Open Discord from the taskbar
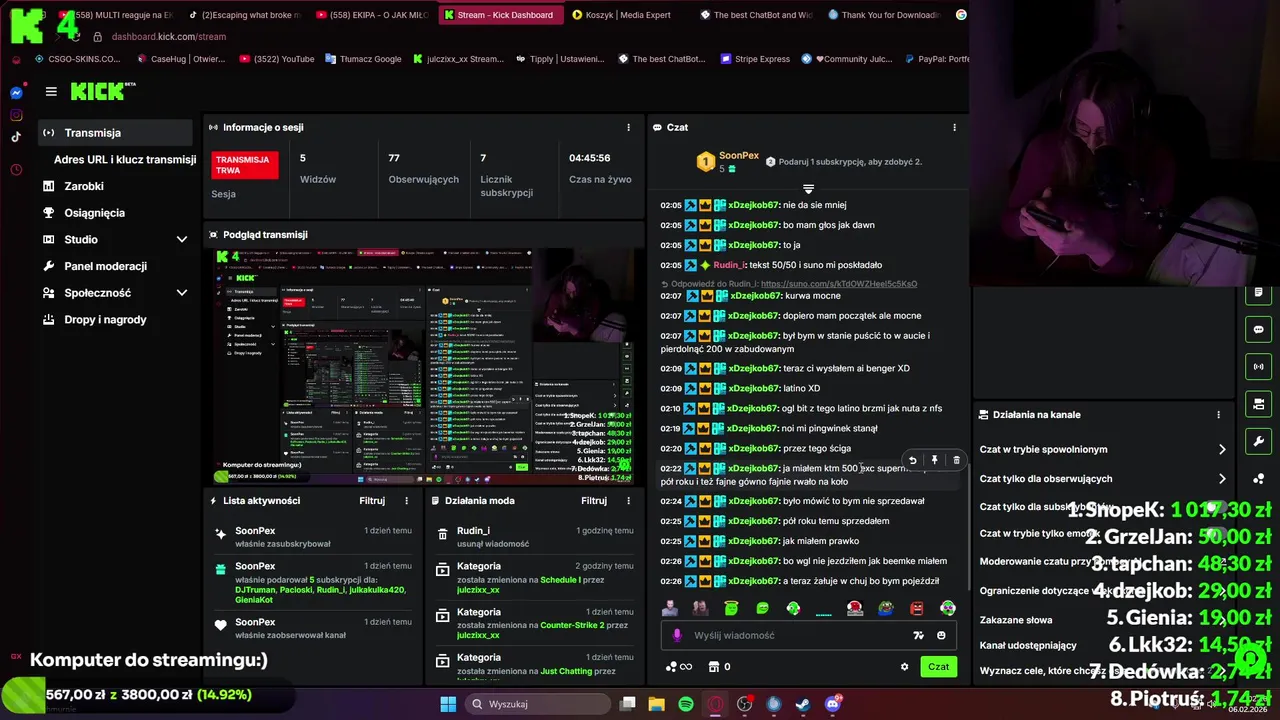This screenshot has width=1280, height=720. point(833,704)
